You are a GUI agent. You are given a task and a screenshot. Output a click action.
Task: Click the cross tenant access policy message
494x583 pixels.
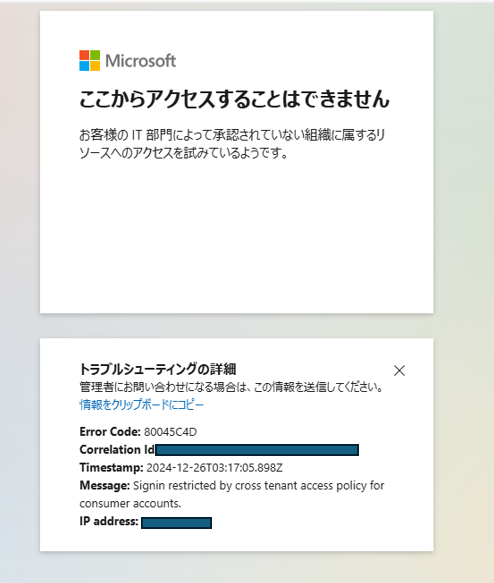tap(259, 486)
